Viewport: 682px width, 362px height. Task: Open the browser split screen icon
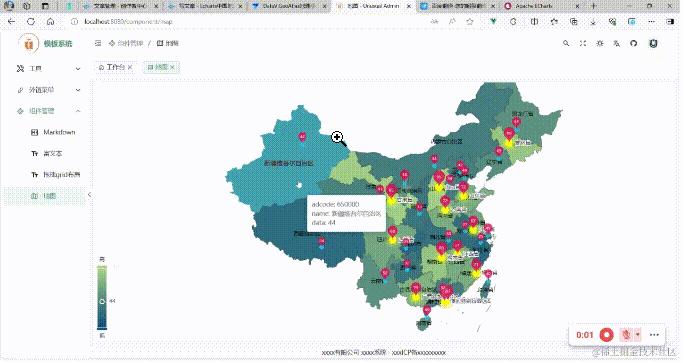click(x=535, y=21)
